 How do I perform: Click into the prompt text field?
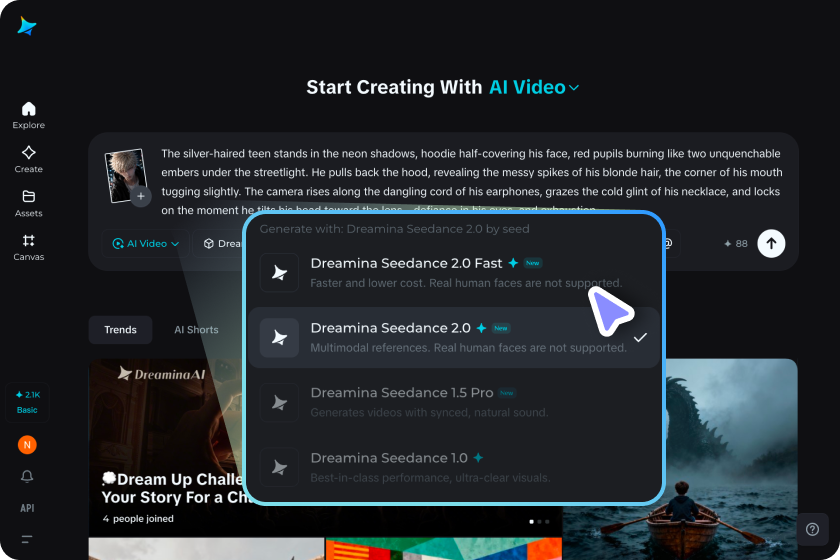[x=471, y=181]
